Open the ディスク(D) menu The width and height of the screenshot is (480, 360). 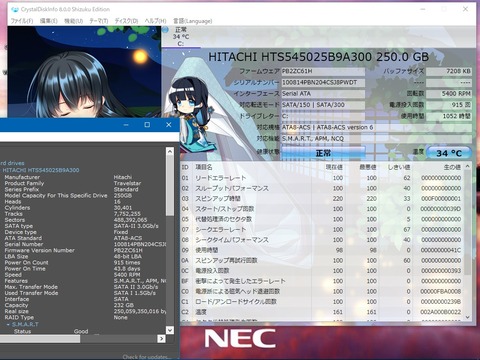click(x=126, y=21)
